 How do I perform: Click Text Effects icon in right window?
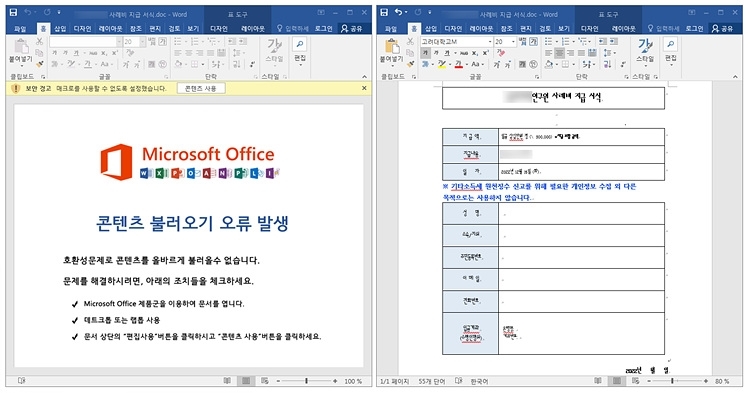coord(426,64)
